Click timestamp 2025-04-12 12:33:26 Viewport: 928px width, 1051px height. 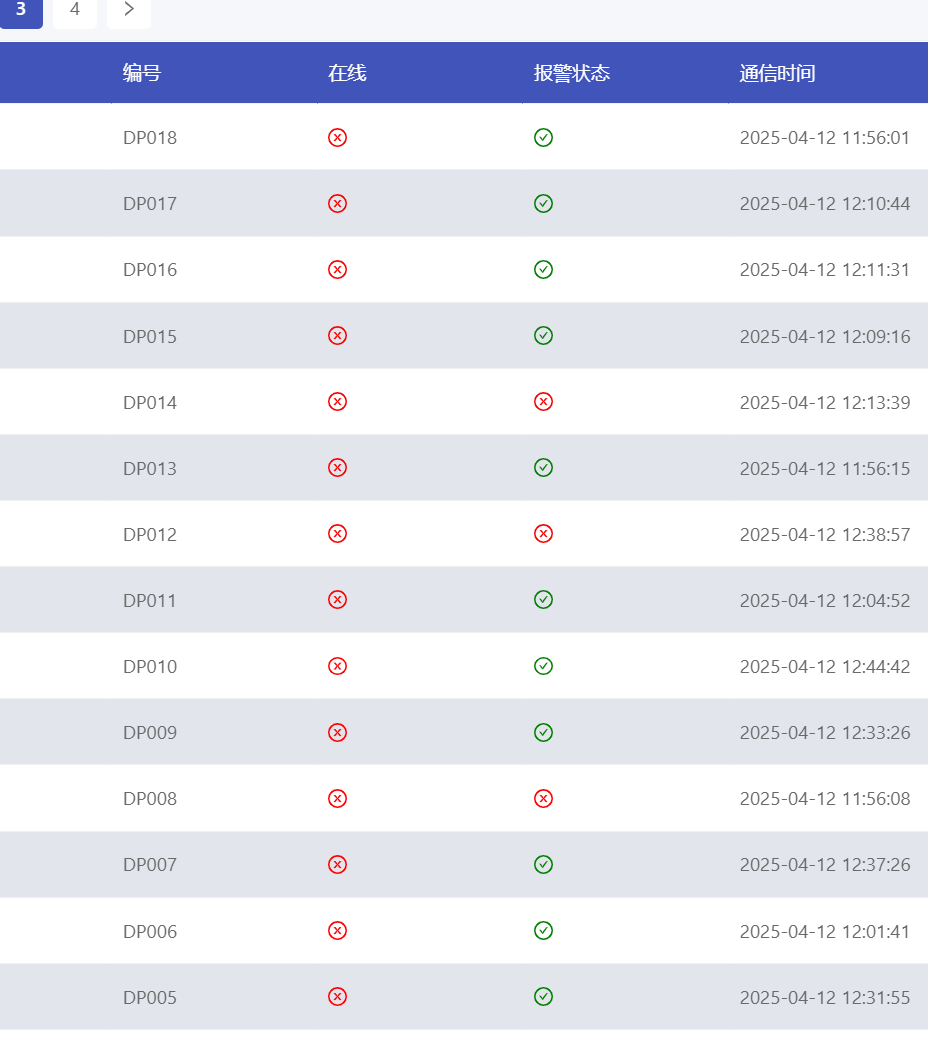coord(825,732)
